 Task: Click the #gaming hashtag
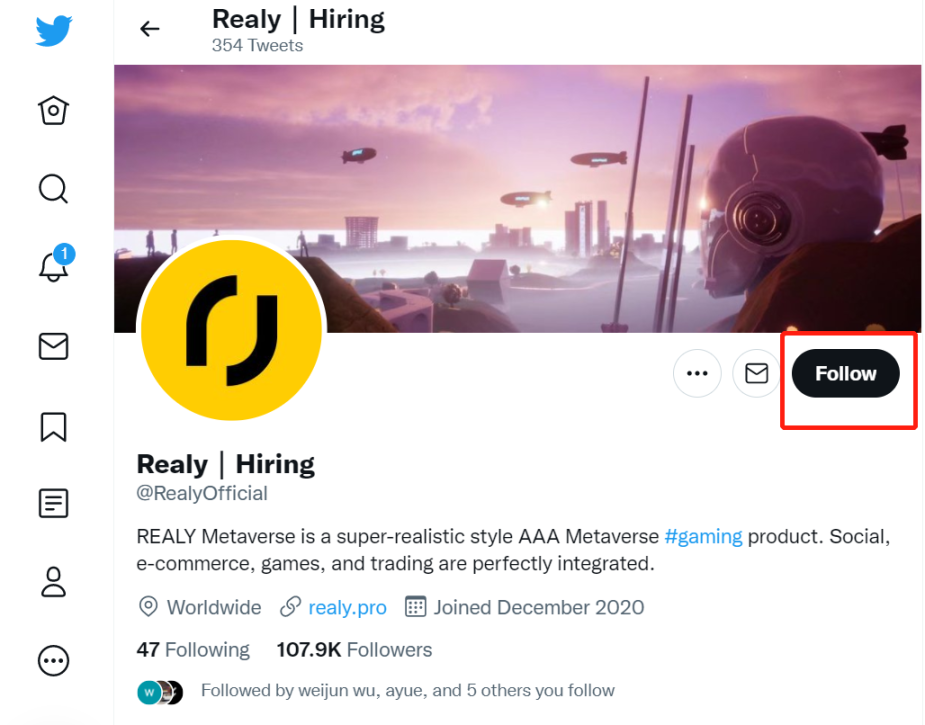coord(703,537)
